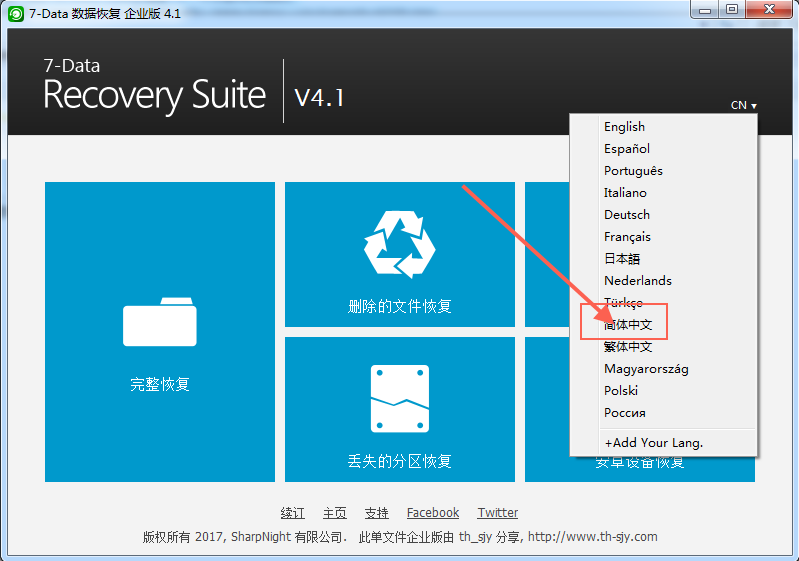
Task: Select the recycle icon for 删除的文件恢复
Action: [x=400, y=244]
